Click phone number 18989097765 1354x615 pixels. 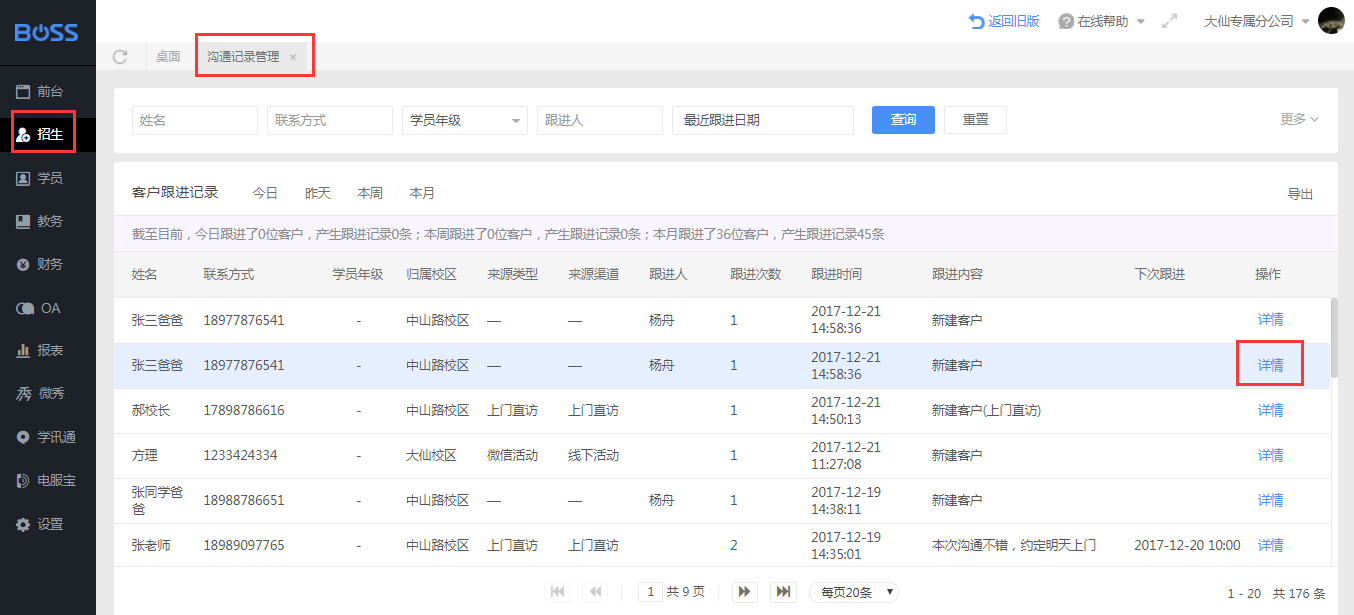244,545
